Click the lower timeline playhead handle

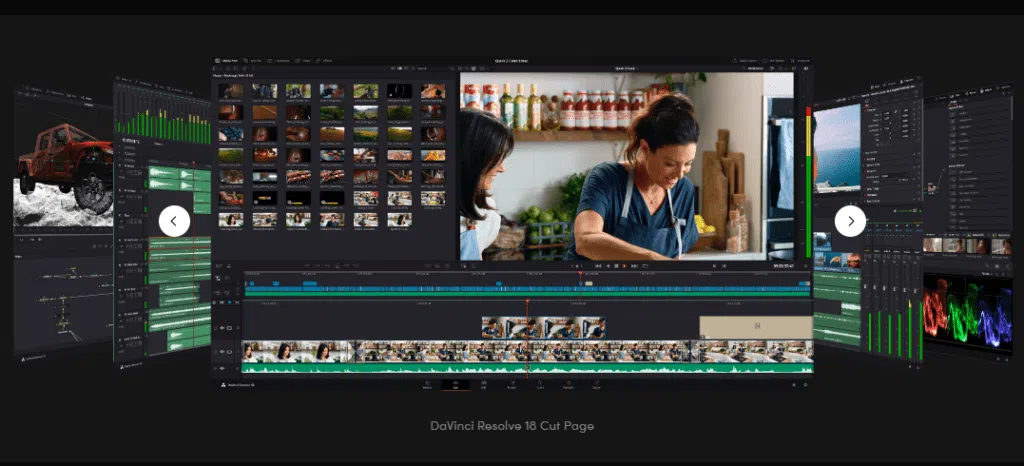(527, 302)
